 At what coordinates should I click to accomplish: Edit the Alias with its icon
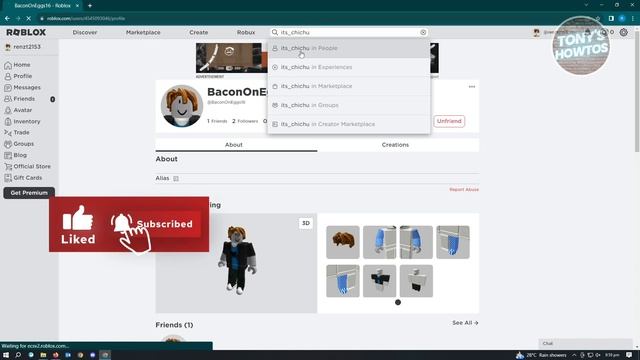click(x=176, y=178)
